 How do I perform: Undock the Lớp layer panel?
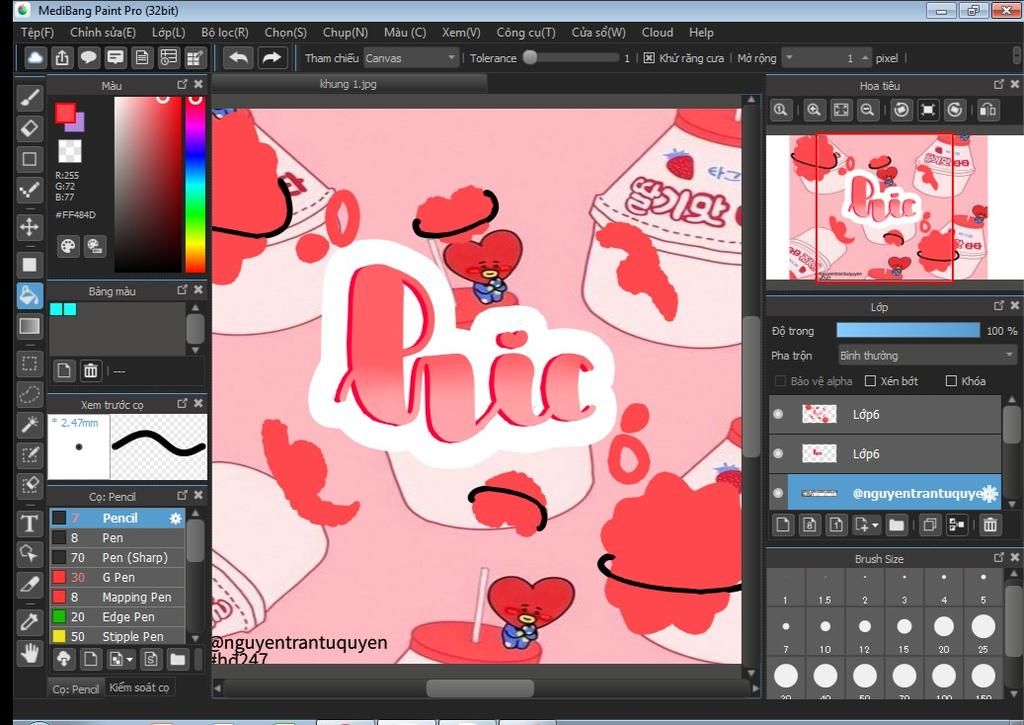pyautogui.click(x=999, y=305)
